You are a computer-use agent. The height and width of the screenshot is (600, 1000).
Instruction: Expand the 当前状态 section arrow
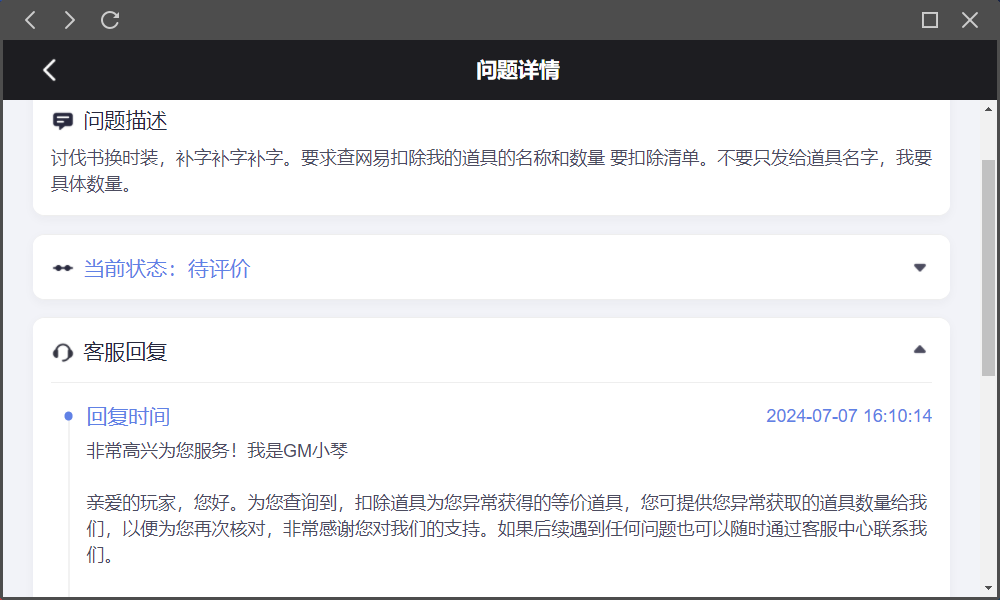pos(920,268)
